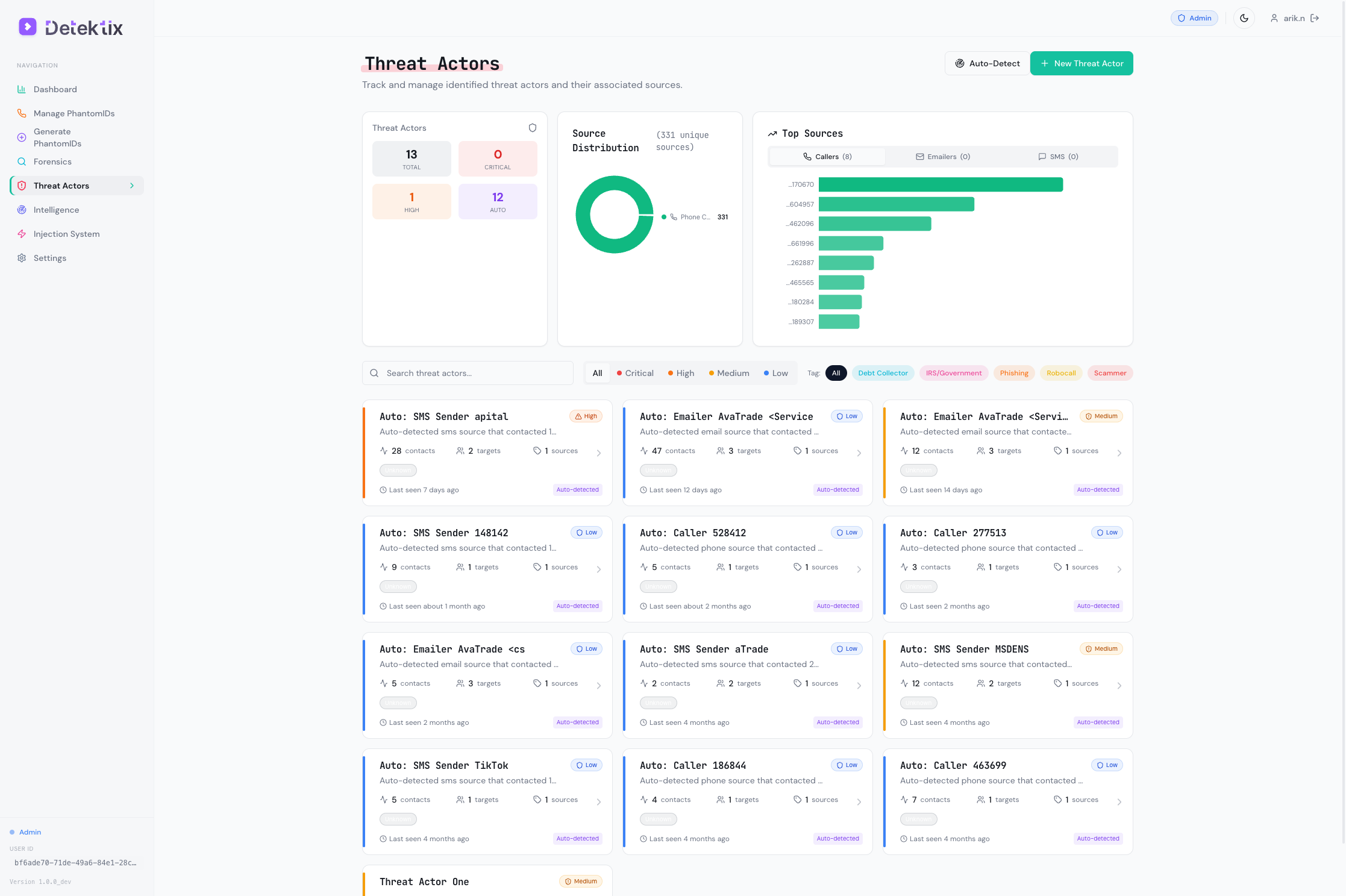Click the New Threat Actor button
Screen dimensions: 1346x896
(x=1081, y=63)
